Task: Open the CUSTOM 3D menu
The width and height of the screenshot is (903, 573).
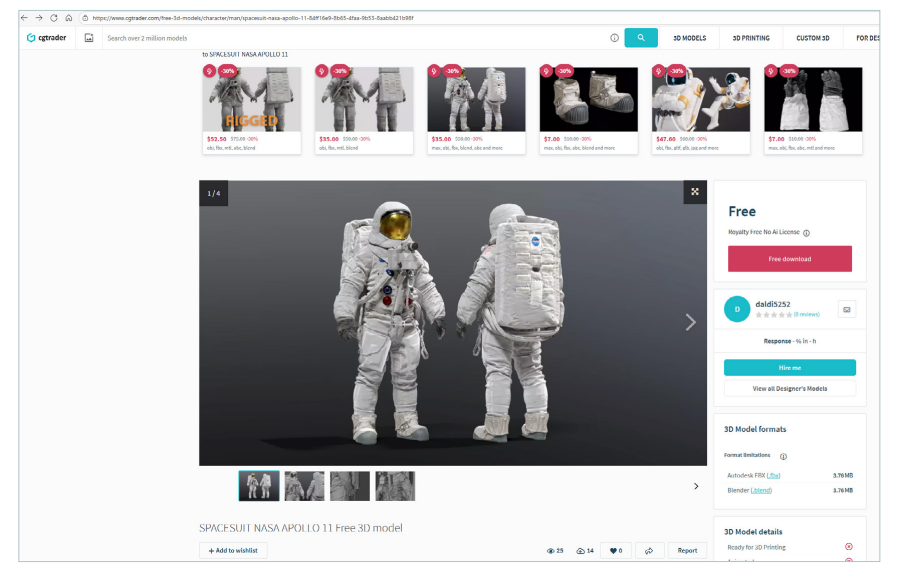Action: coord(812,38)
